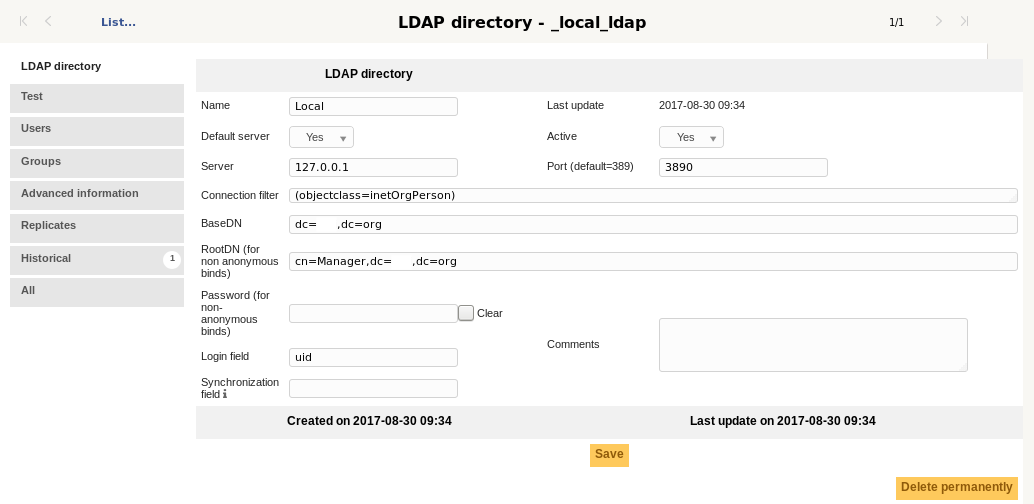Screen dimensions: 1034x504
Task: Click in the Password field
Action: [373, 313]
